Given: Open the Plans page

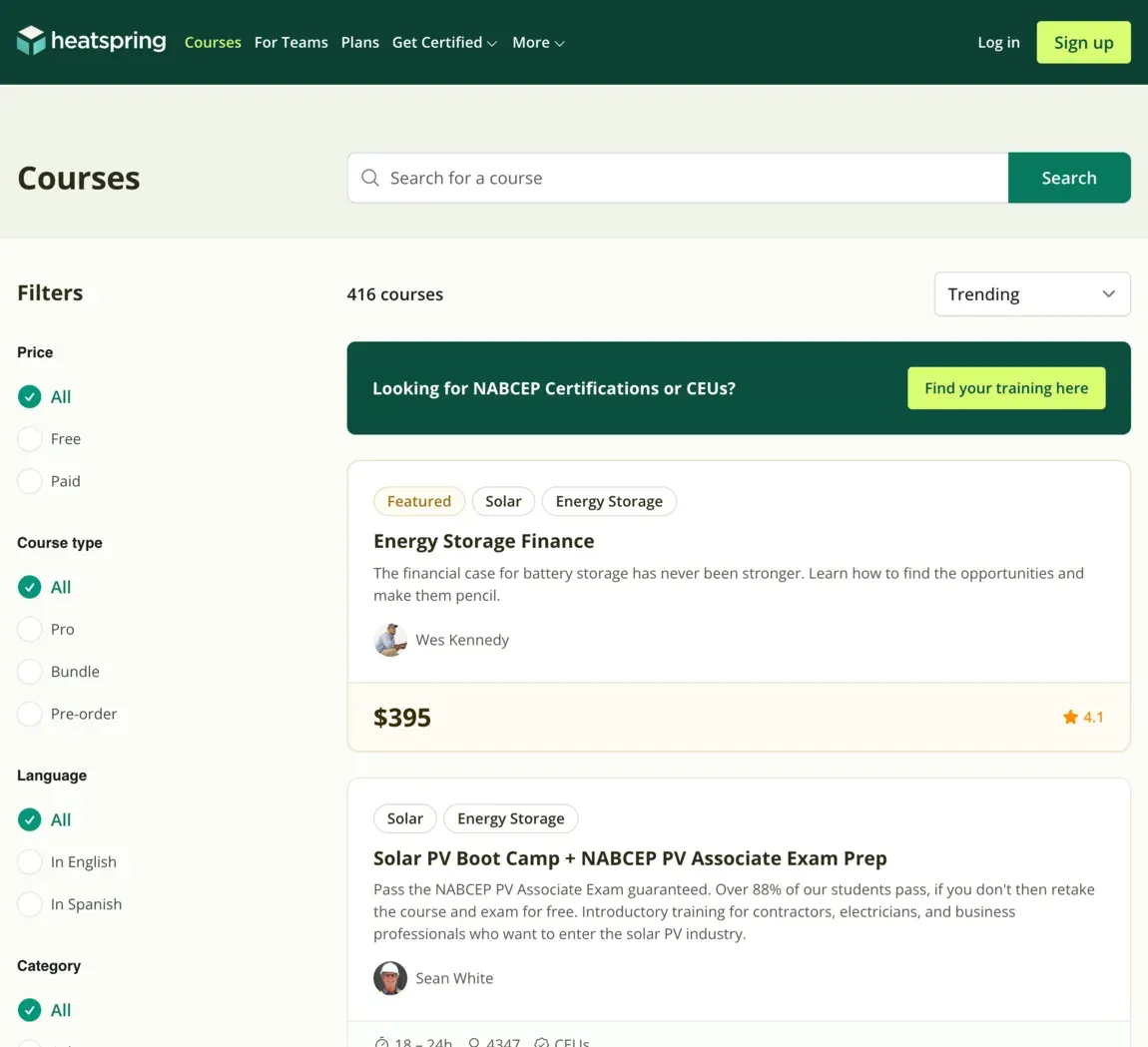Looking at the screenshot, I should (x=360, y=43).
